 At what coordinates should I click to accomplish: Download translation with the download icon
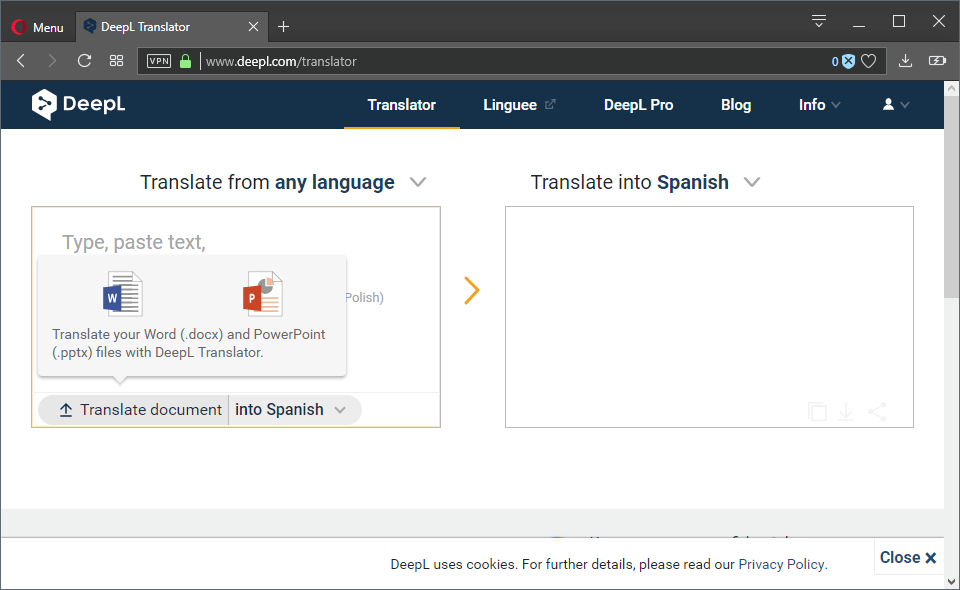[846, 412]
